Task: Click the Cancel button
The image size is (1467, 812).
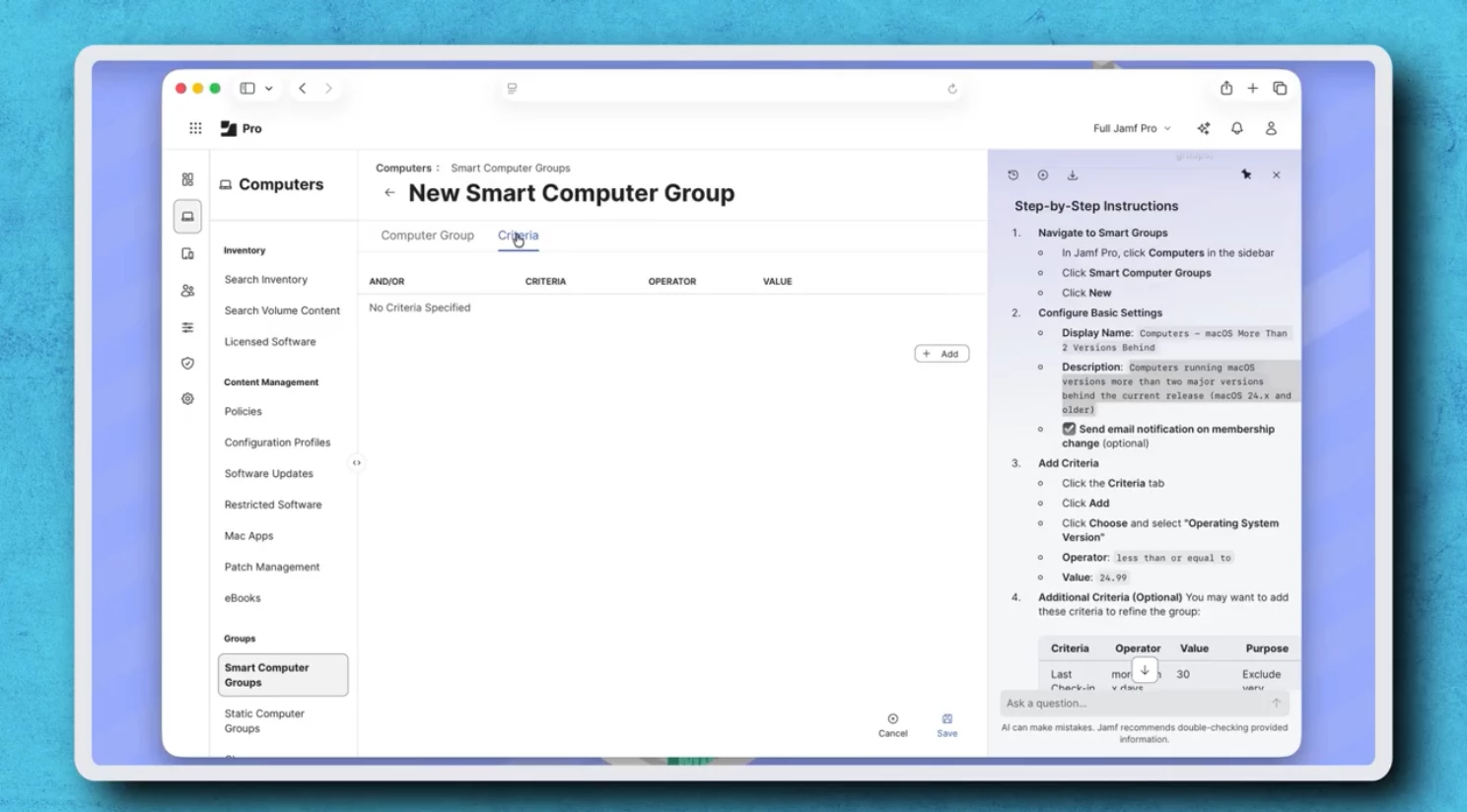Action: point(892,725)
